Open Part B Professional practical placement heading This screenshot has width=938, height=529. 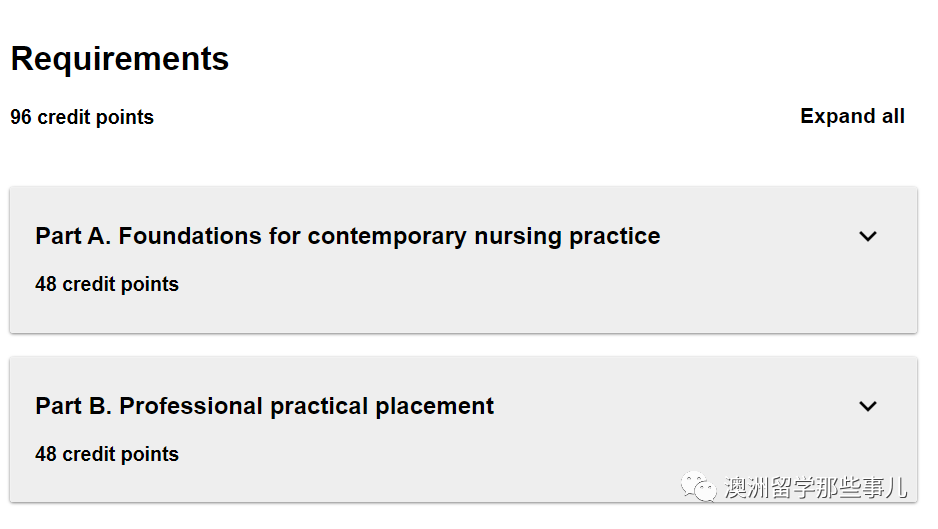(264, 406)
